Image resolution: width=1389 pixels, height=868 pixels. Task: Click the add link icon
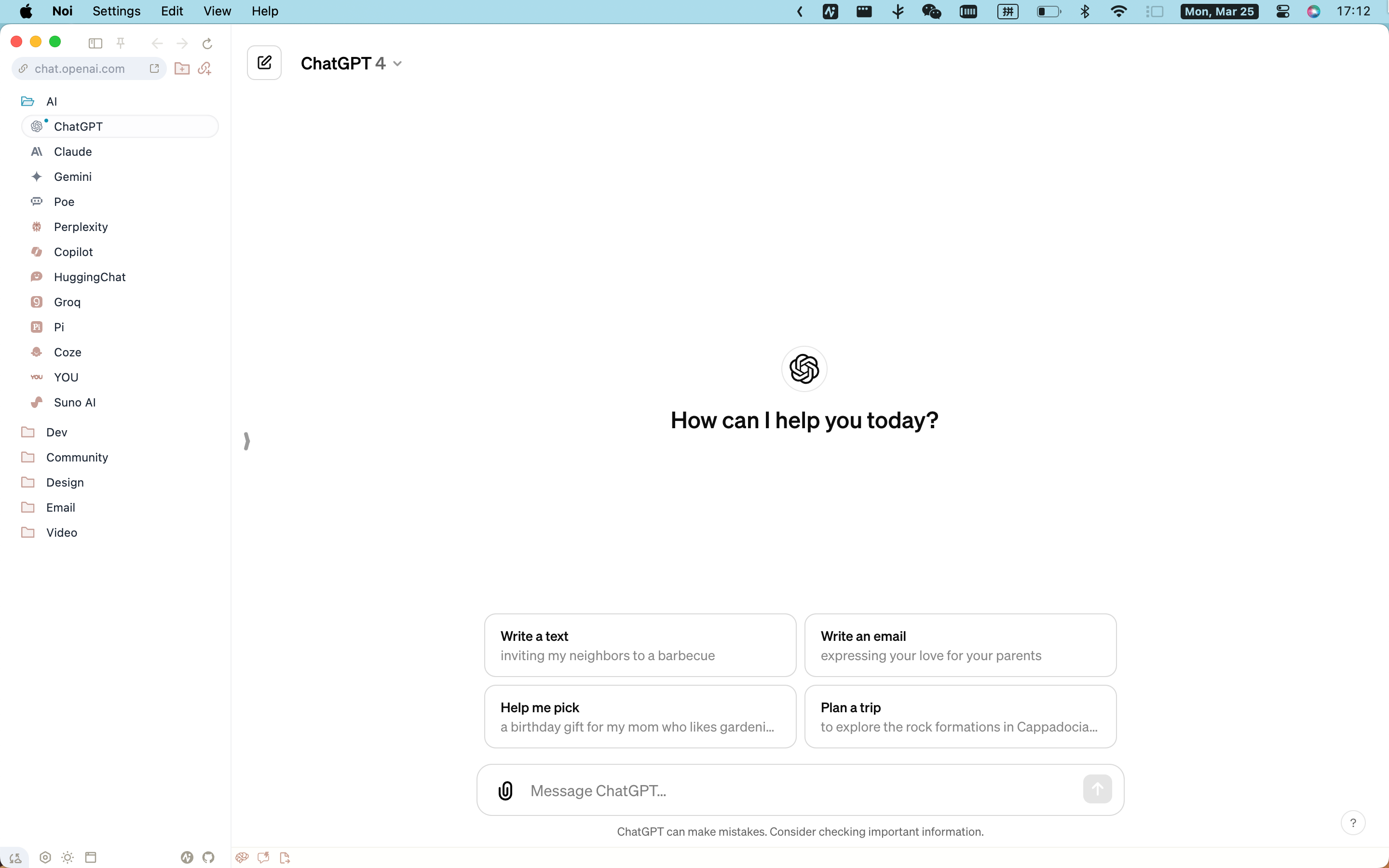(x=205, y=68)
